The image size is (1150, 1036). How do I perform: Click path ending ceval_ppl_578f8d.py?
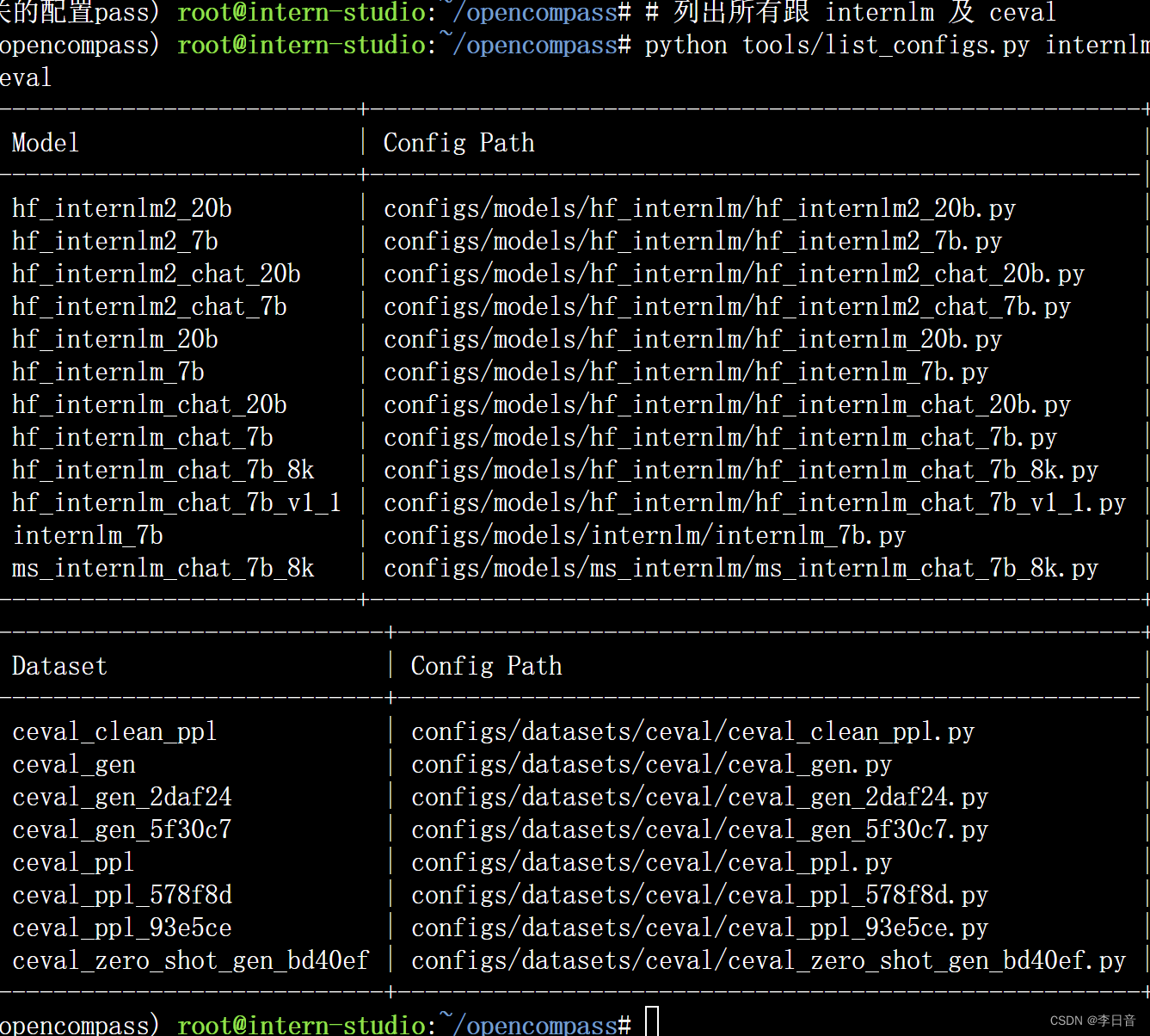(x=700, y=896)
